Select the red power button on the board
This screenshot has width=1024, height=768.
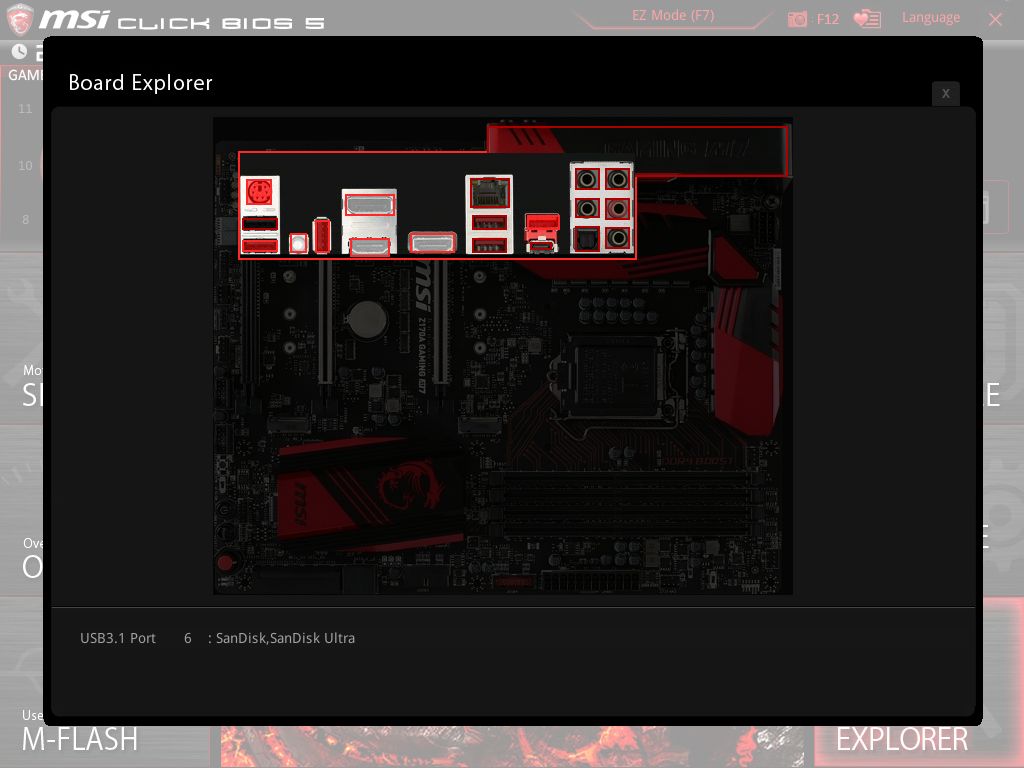pos(226,562)
